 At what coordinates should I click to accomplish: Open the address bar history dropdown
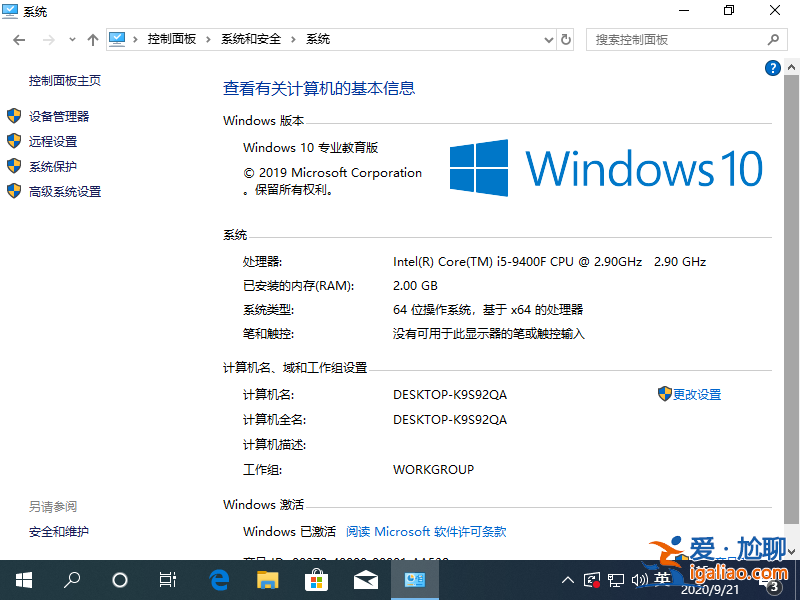click(x=547, y=39)
